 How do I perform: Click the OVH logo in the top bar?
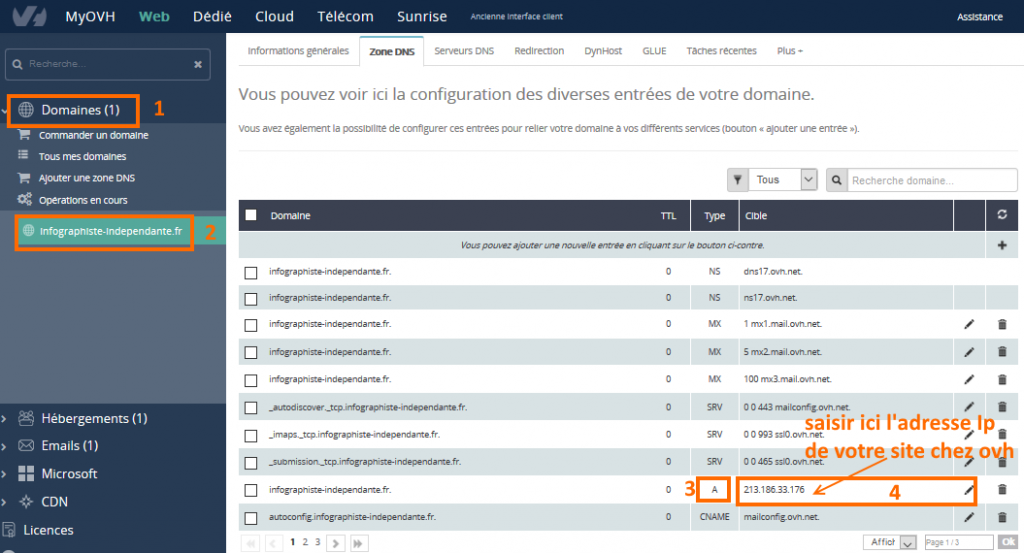tap(30, 16)
